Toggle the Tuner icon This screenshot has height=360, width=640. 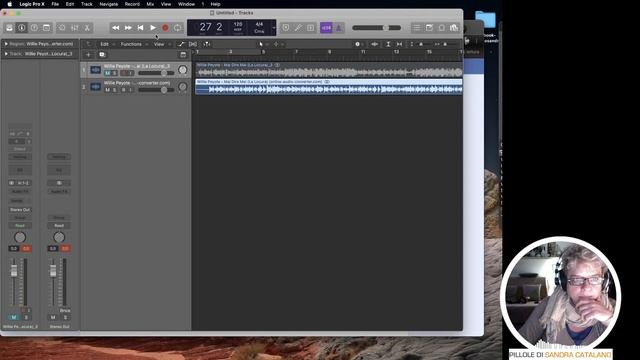[x=286, y=28]
